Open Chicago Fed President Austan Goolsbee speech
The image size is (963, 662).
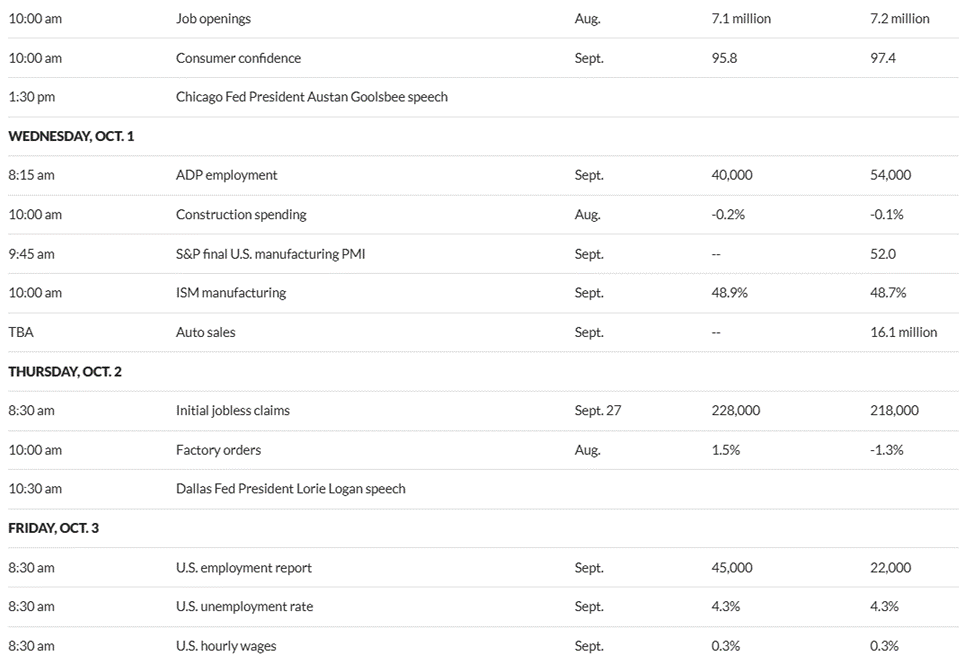[311, 97]
